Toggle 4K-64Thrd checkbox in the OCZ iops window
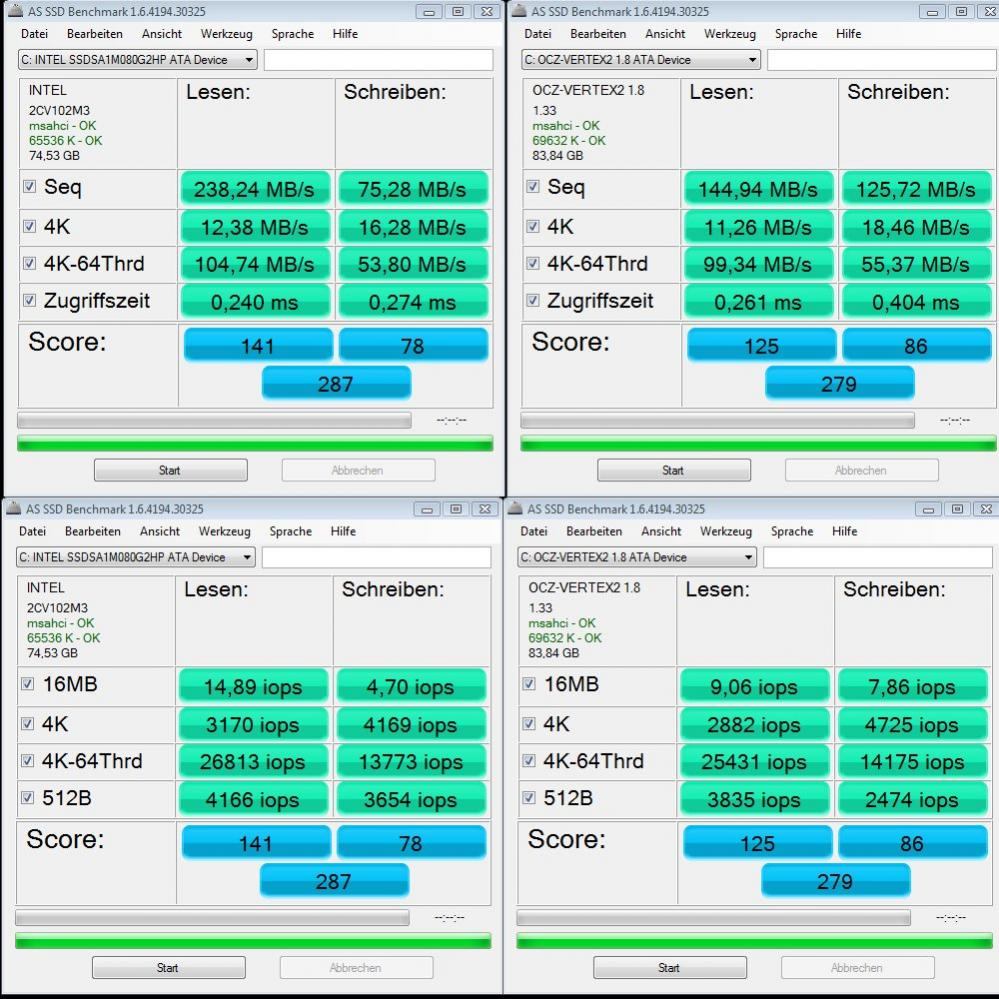 coord(529,760)
